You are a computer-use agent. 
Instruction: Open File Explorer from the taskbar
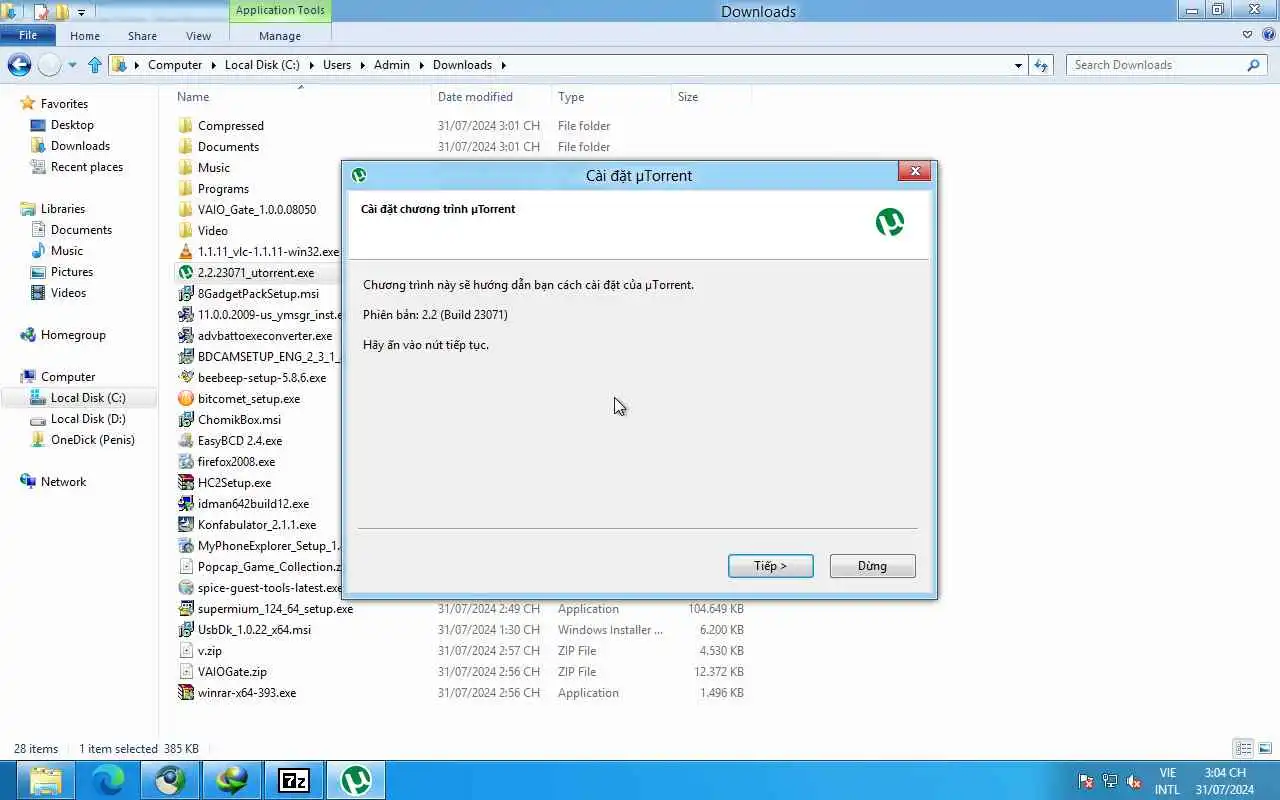46,780
